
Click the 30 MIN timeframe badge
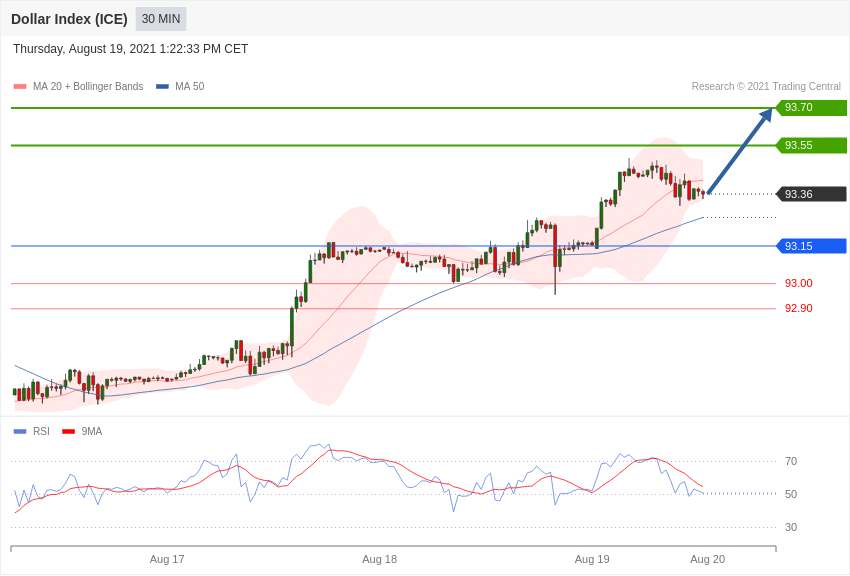161,19
